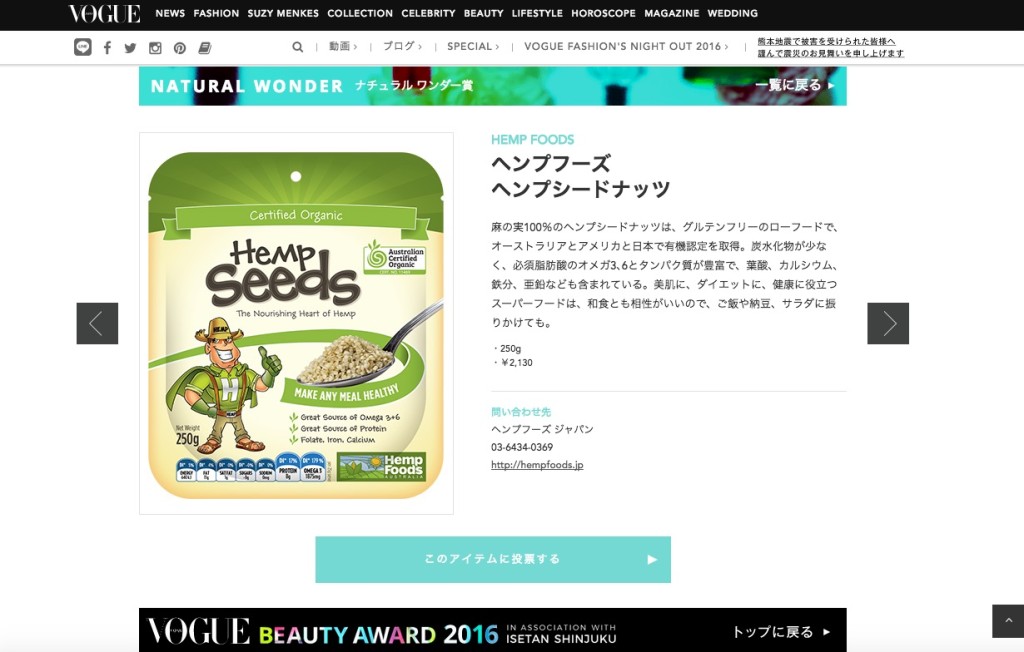Vote with このアイテムに投票する button
Image resolution: width=1024 pixels, height=652 pixels.
tap(493, 559)
